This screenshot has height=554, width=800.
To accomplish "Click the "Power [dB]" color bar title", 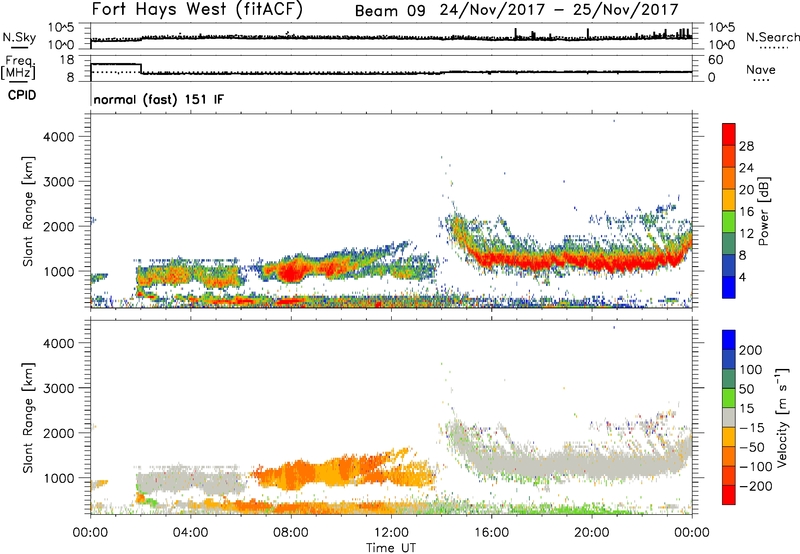I will click(763, 211).
